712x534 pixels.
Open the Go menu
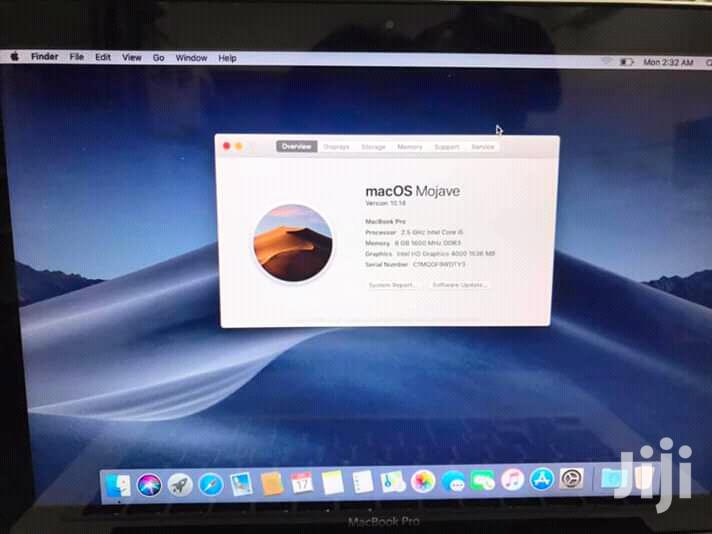[x=158, y=58]
